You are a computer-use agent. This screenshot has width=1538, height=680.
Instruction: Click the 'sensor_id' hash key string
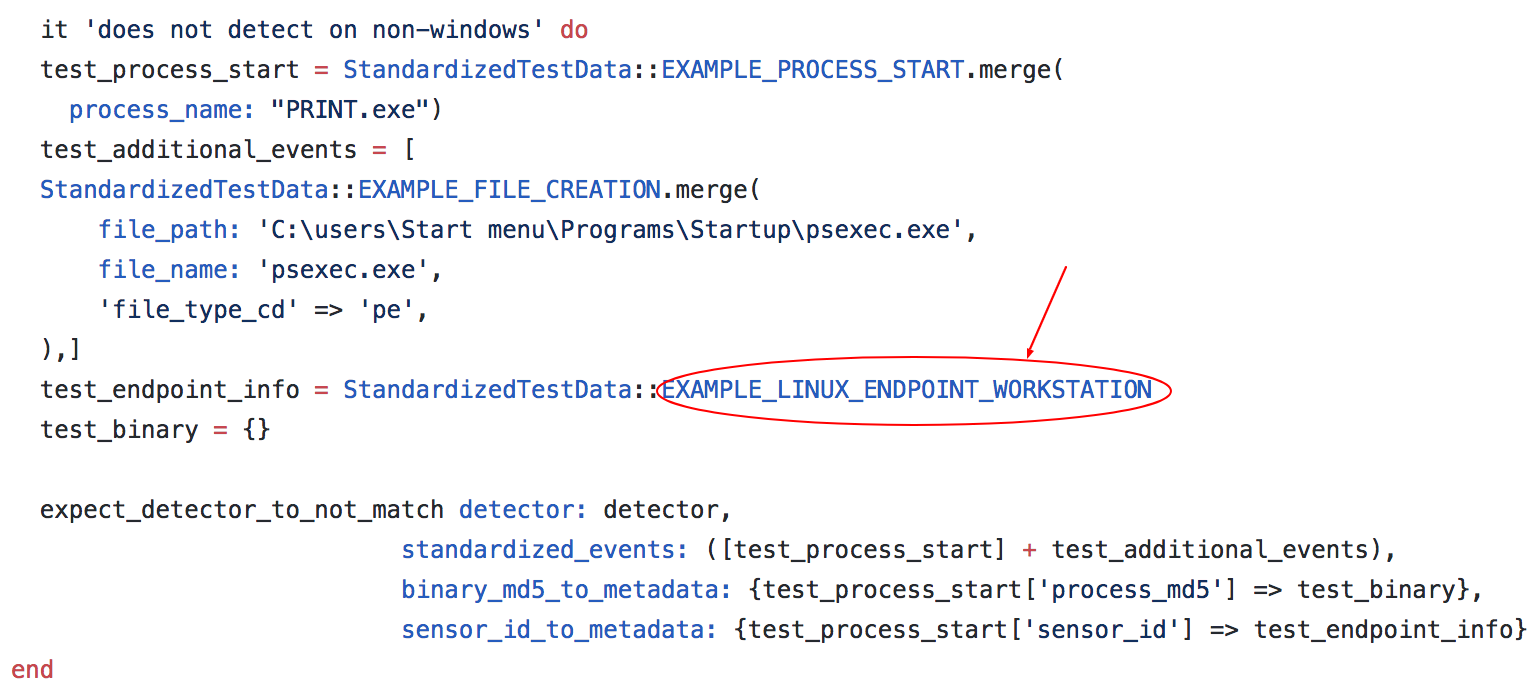point(1087,630)
